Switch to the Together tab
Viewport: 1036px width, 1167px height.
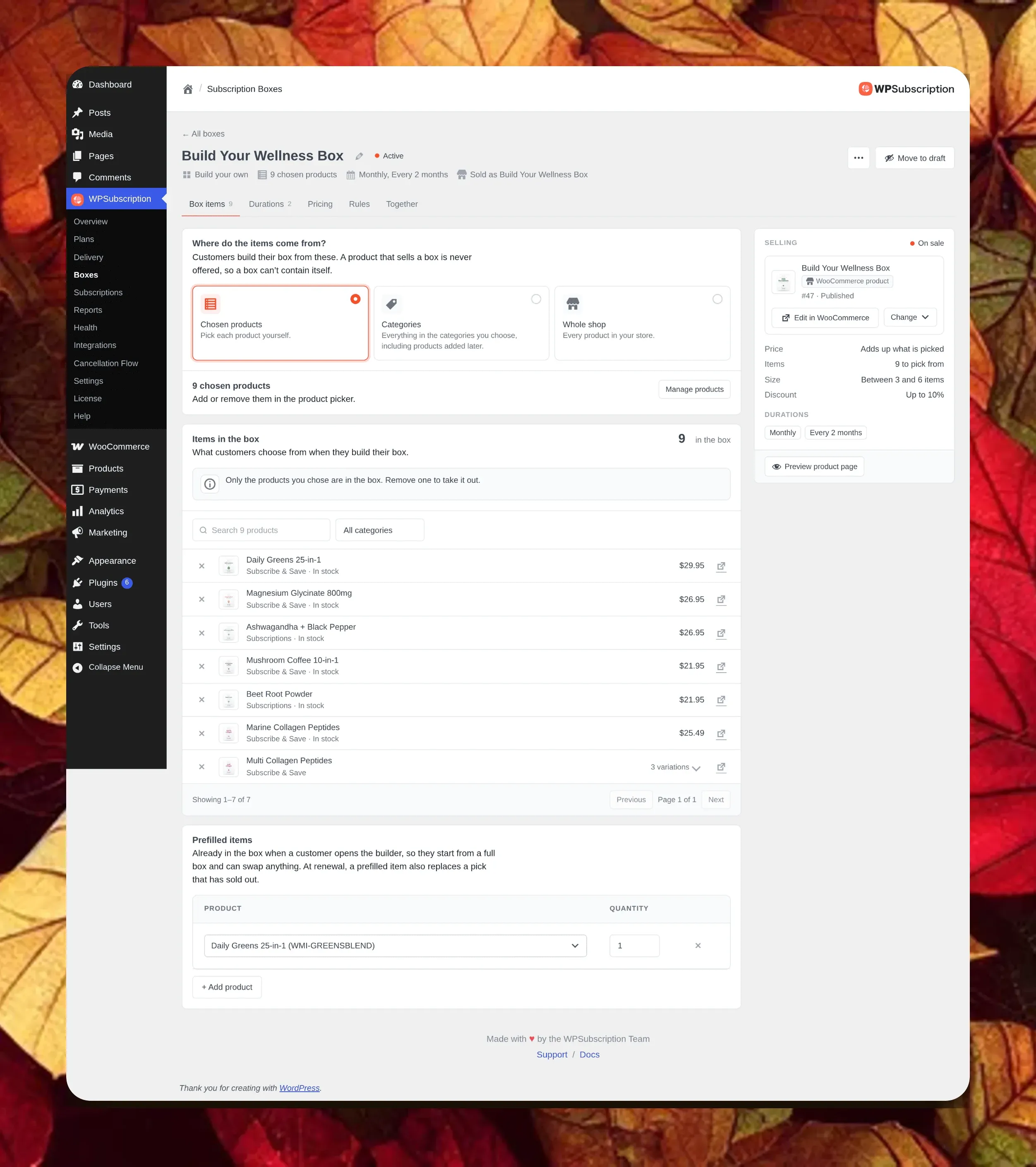401,204
